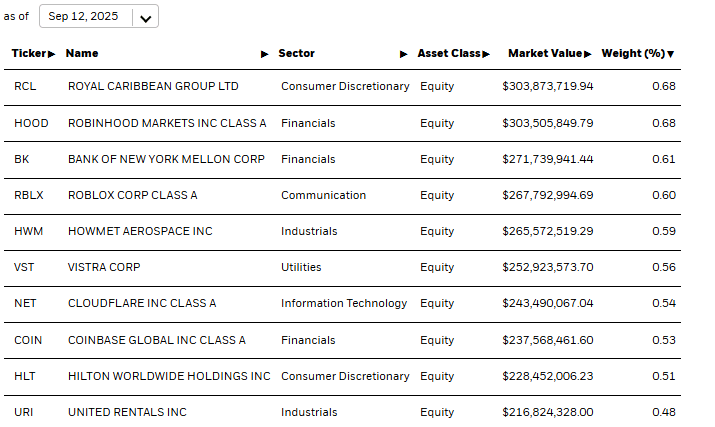This screenshot has width=715, height=427.
Task: Click the date dropdown chevron
Action: [x=146, y=18]
